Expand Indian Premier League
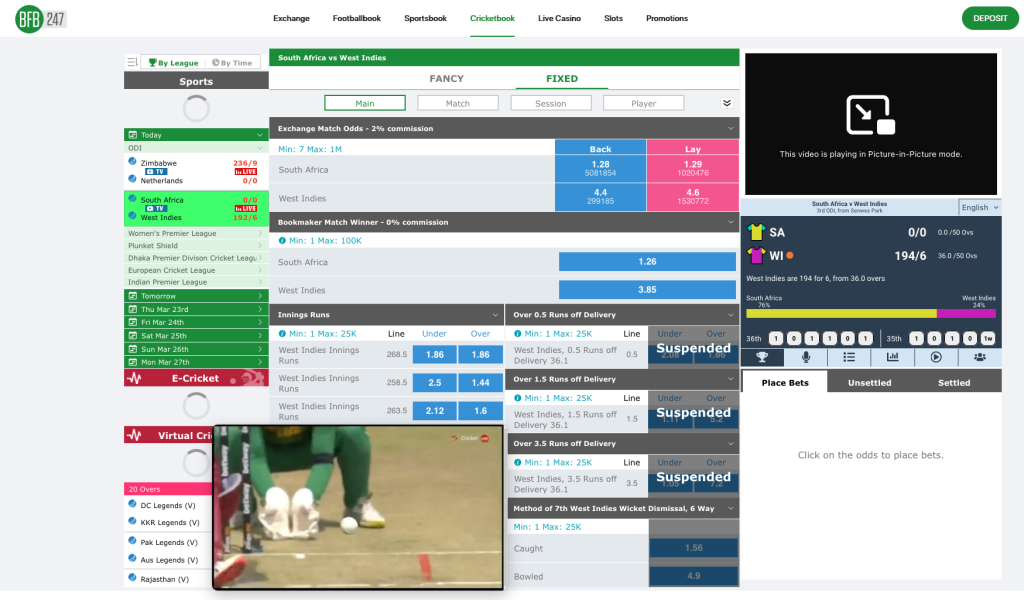 [x=196, y=282]
